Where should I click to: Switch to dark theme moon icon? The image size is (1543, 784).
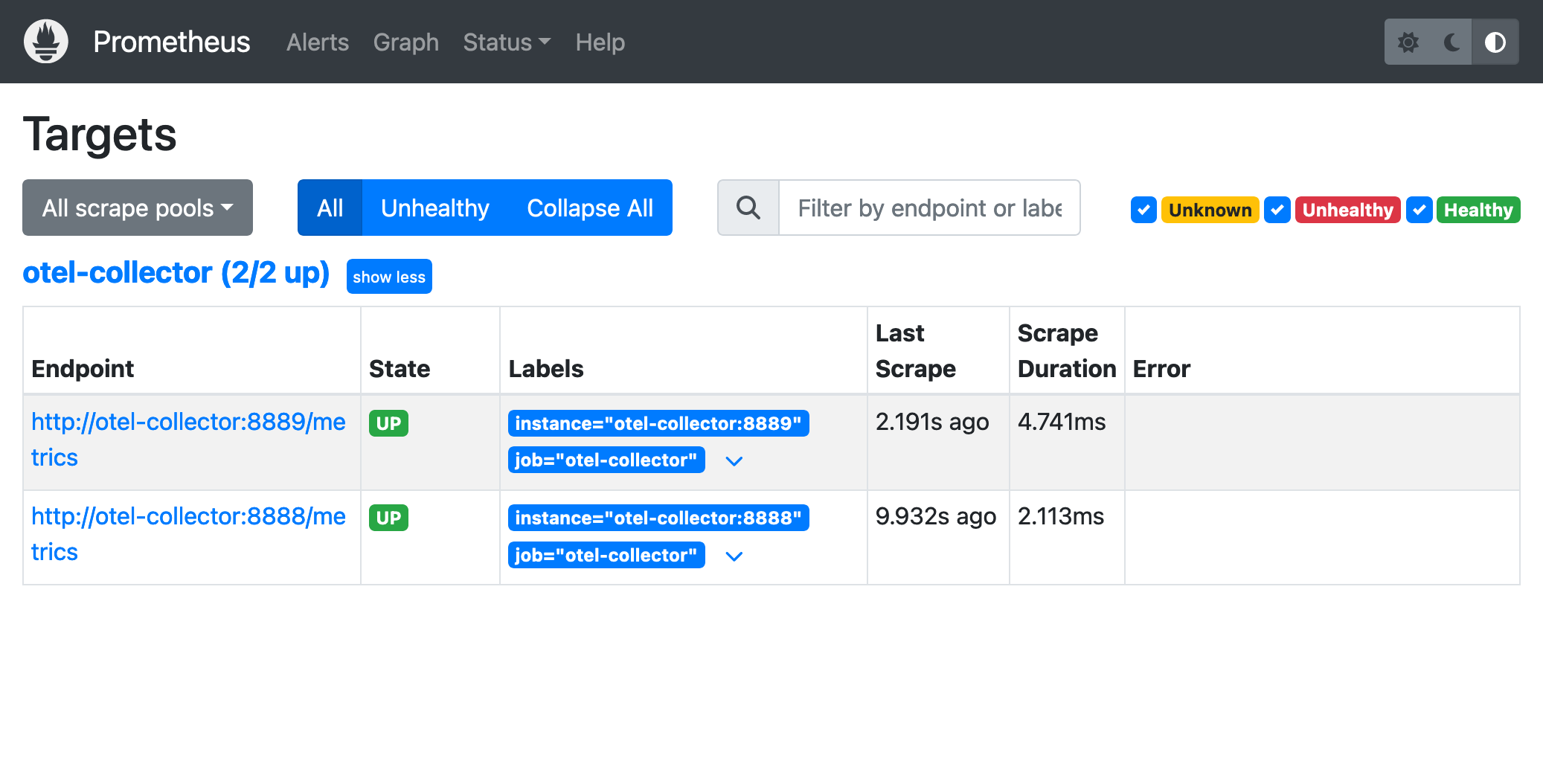[1451, 42]
